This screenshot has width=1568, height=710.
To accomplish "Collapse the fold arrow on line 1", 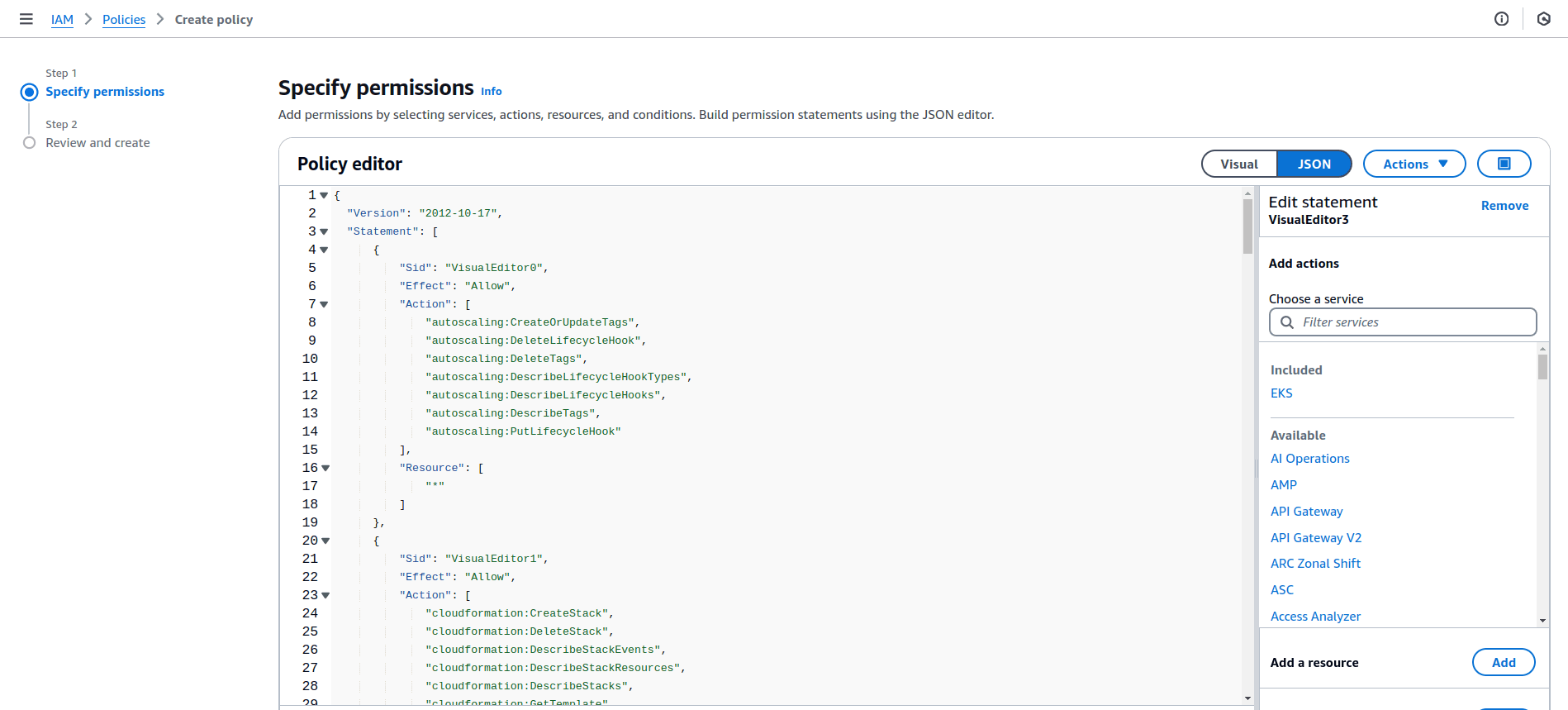I will click(324, 196).
